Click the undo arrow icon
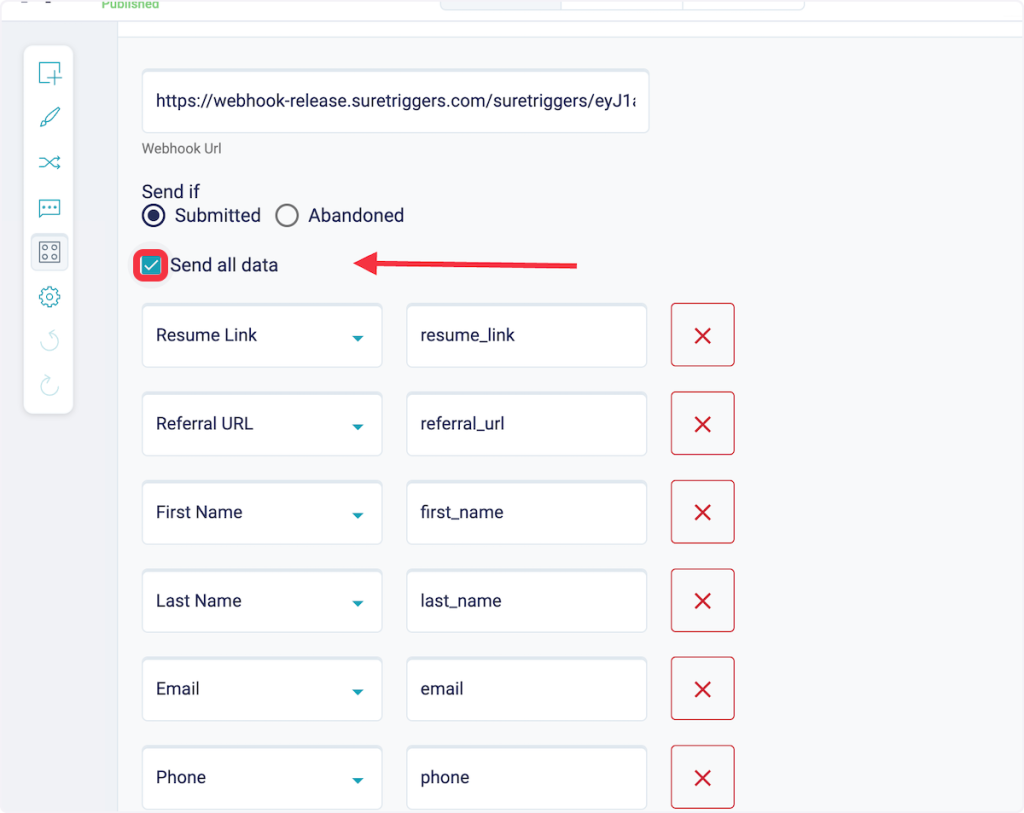 [x=49, y=342]
